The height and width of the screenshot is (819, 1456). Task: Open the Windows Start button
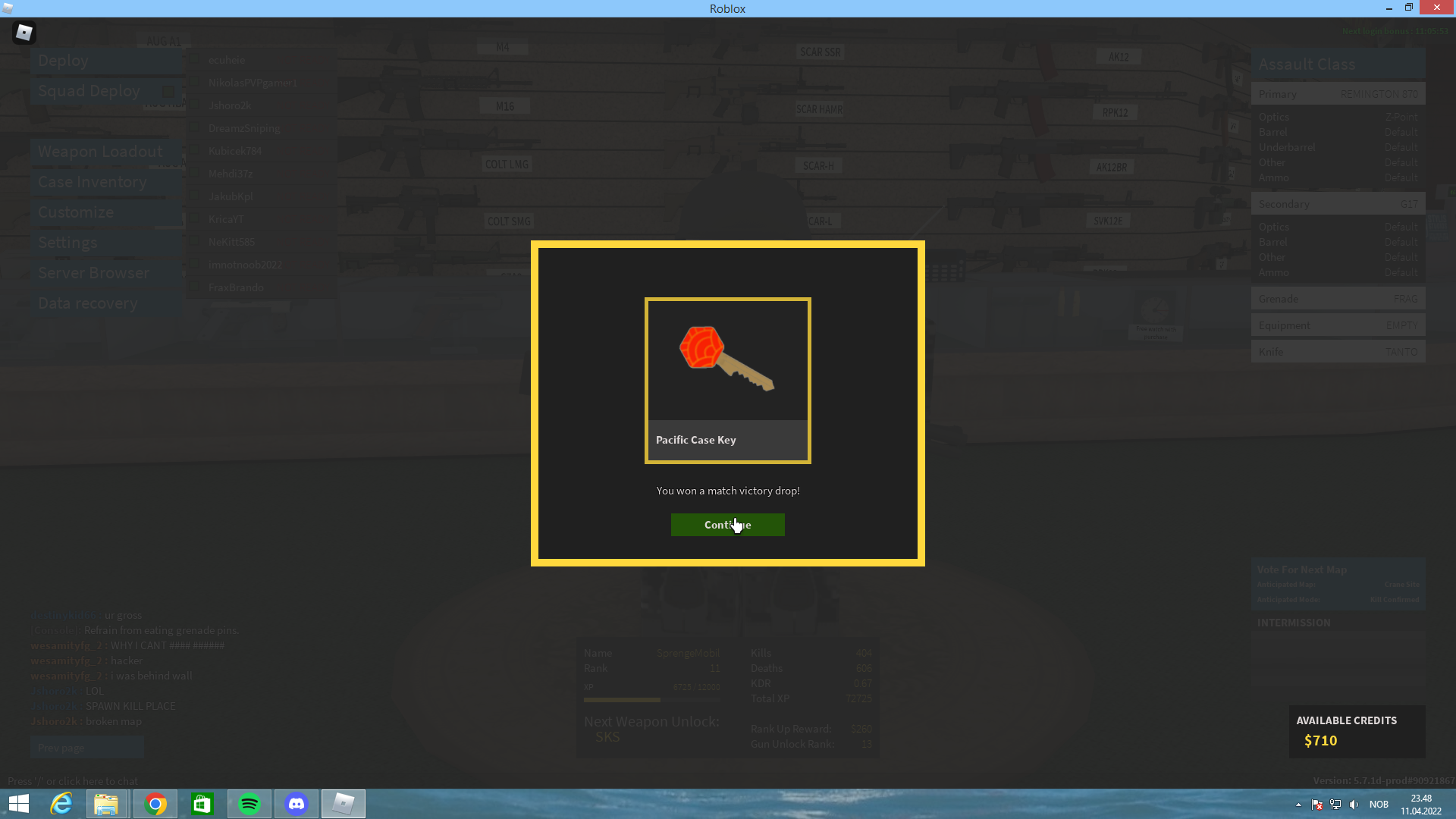tap(19, 804)
